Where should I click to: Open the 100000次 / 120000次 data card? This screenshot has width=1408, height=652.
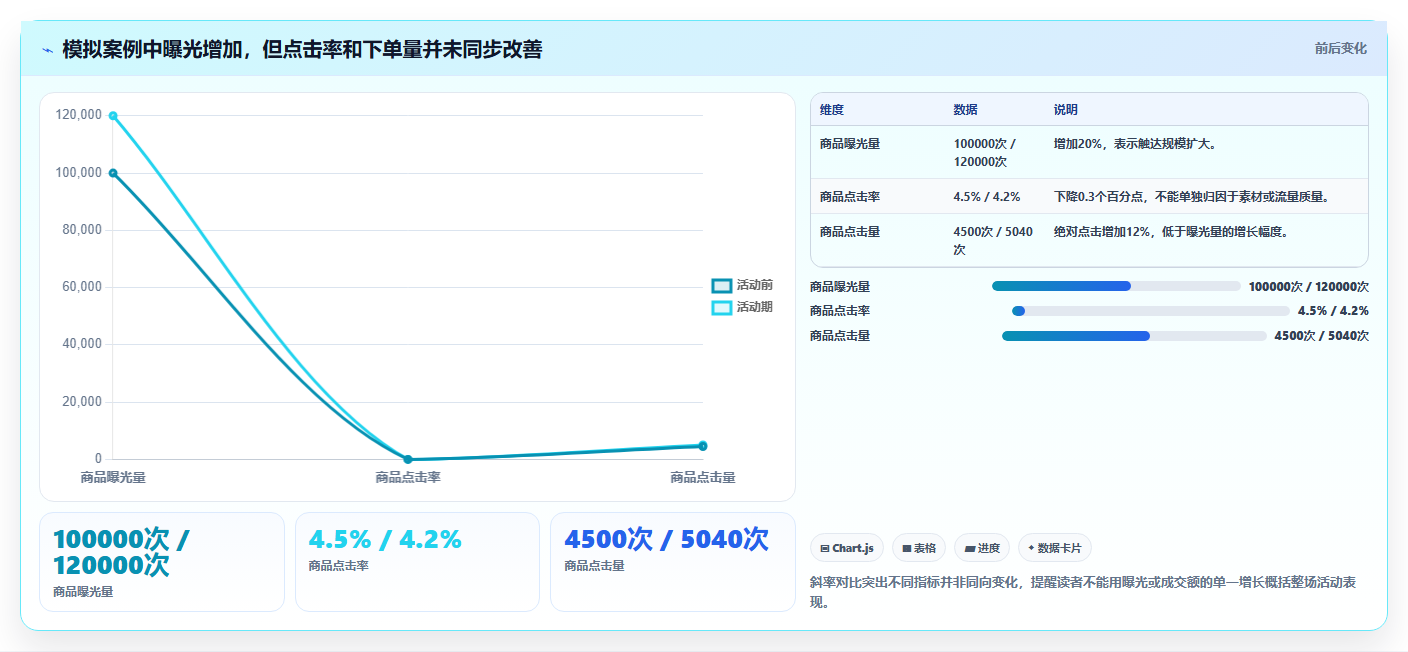tap(162, 561)
